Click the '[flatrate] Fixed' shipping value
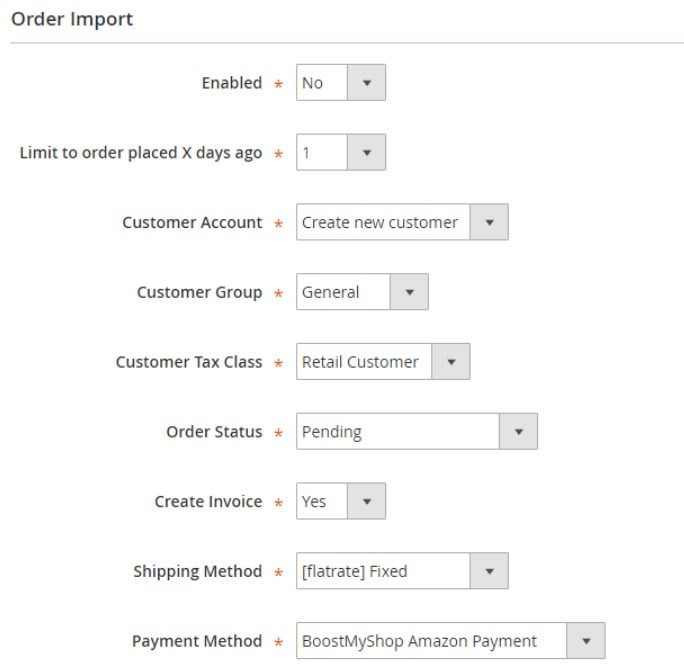 point(354,571)
